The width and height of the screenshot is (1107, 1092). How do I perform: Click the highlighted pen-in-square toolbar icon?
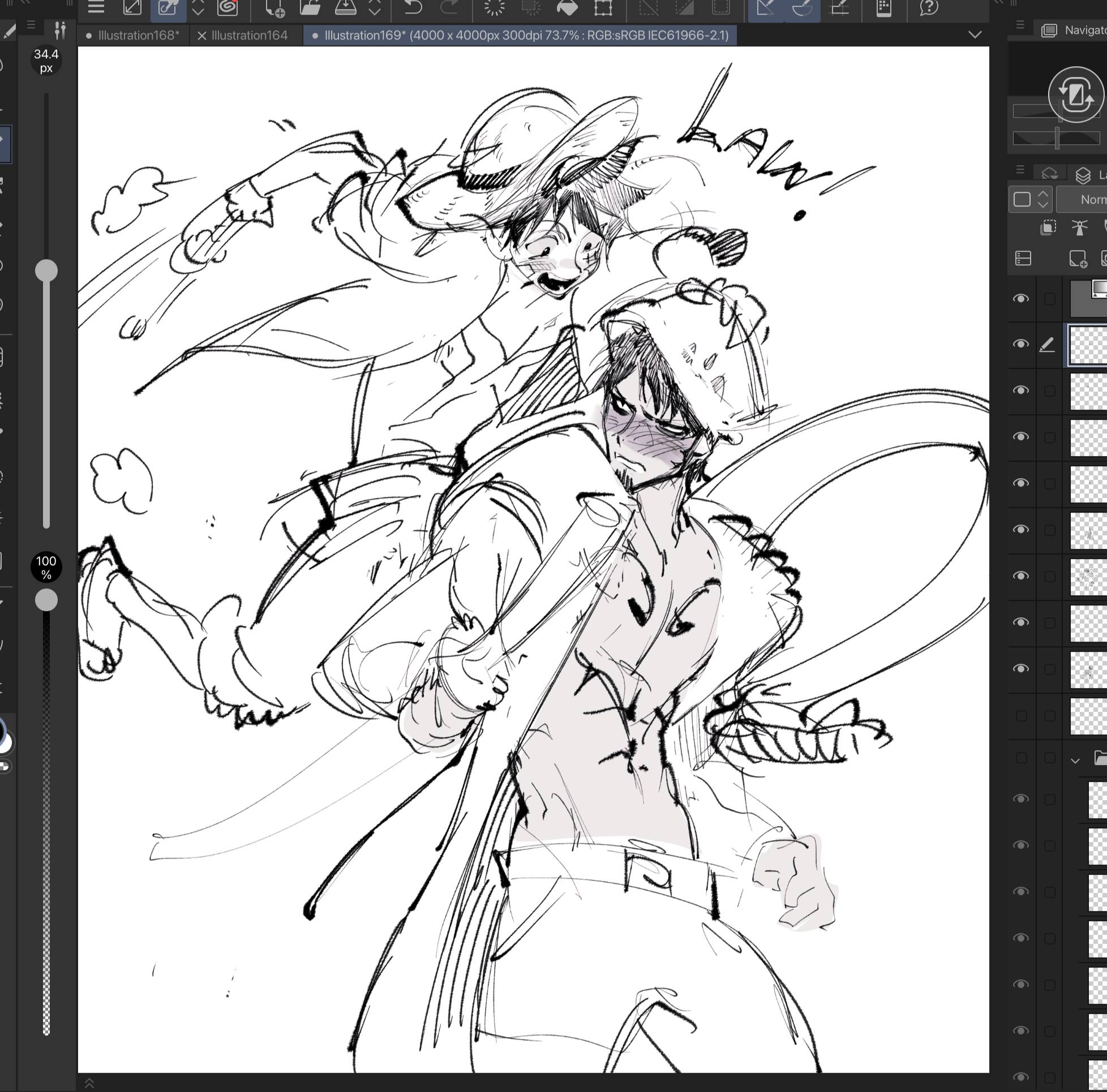pyautogui.click(x=168, y=7)
